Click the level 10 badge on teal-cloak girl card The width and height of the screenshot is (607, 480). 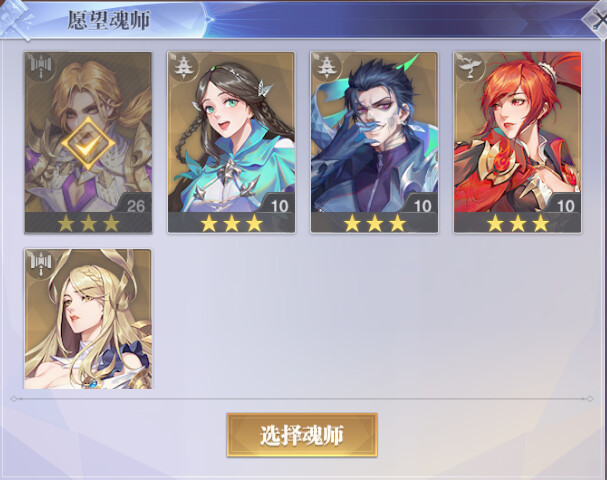(x=279, y=206)
